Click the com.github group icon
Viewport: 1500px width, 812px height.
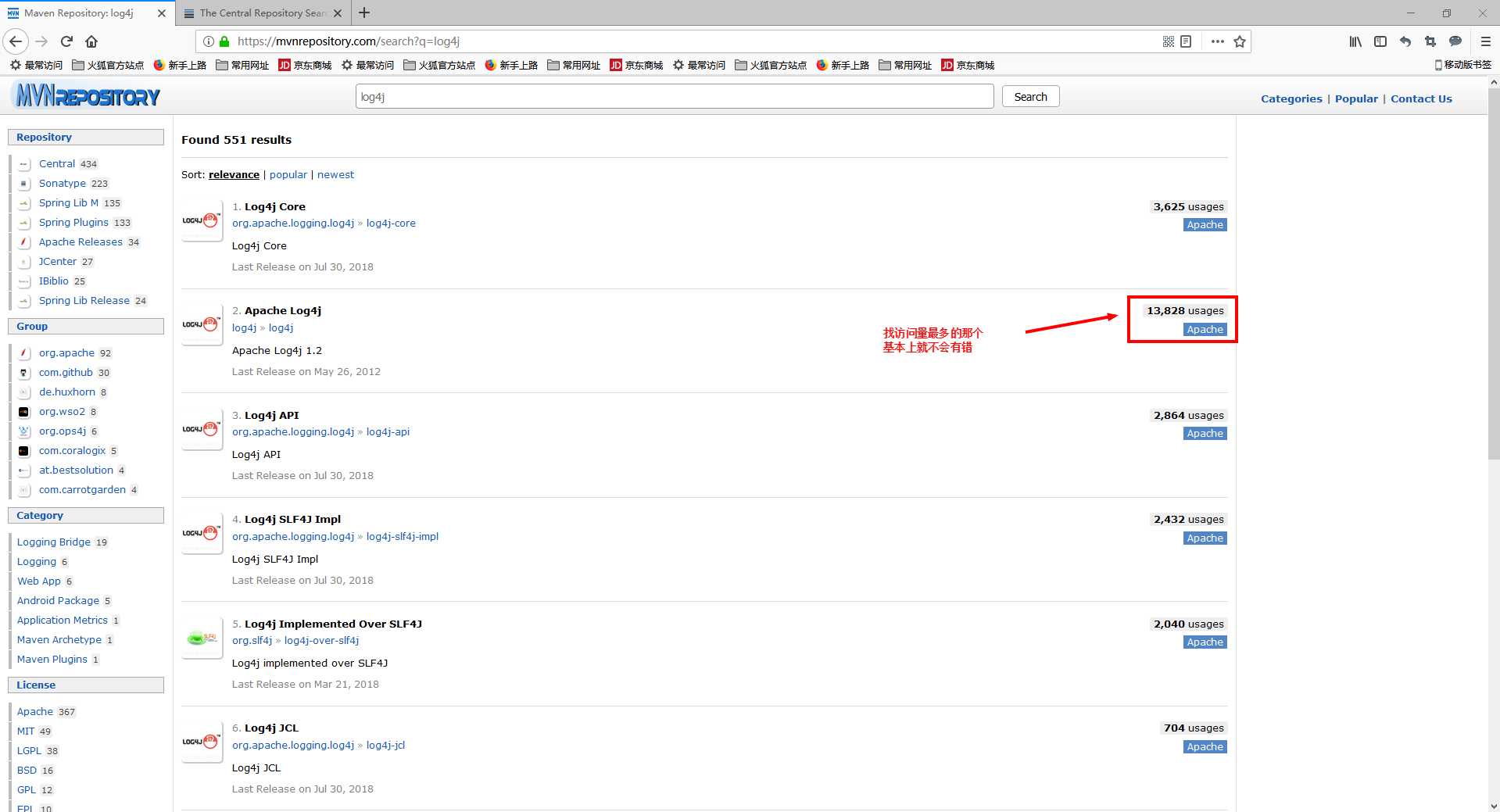[24, 373]
